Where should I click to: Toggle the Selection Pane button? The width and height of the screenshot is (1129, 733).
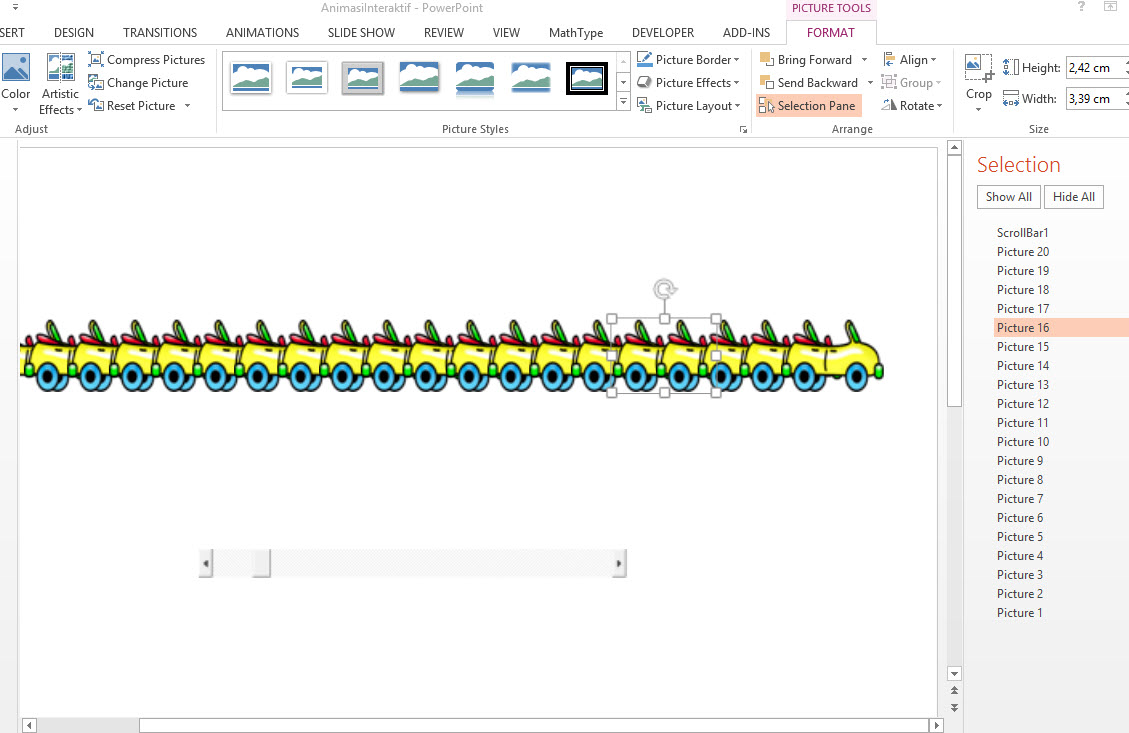click(808, 106)
